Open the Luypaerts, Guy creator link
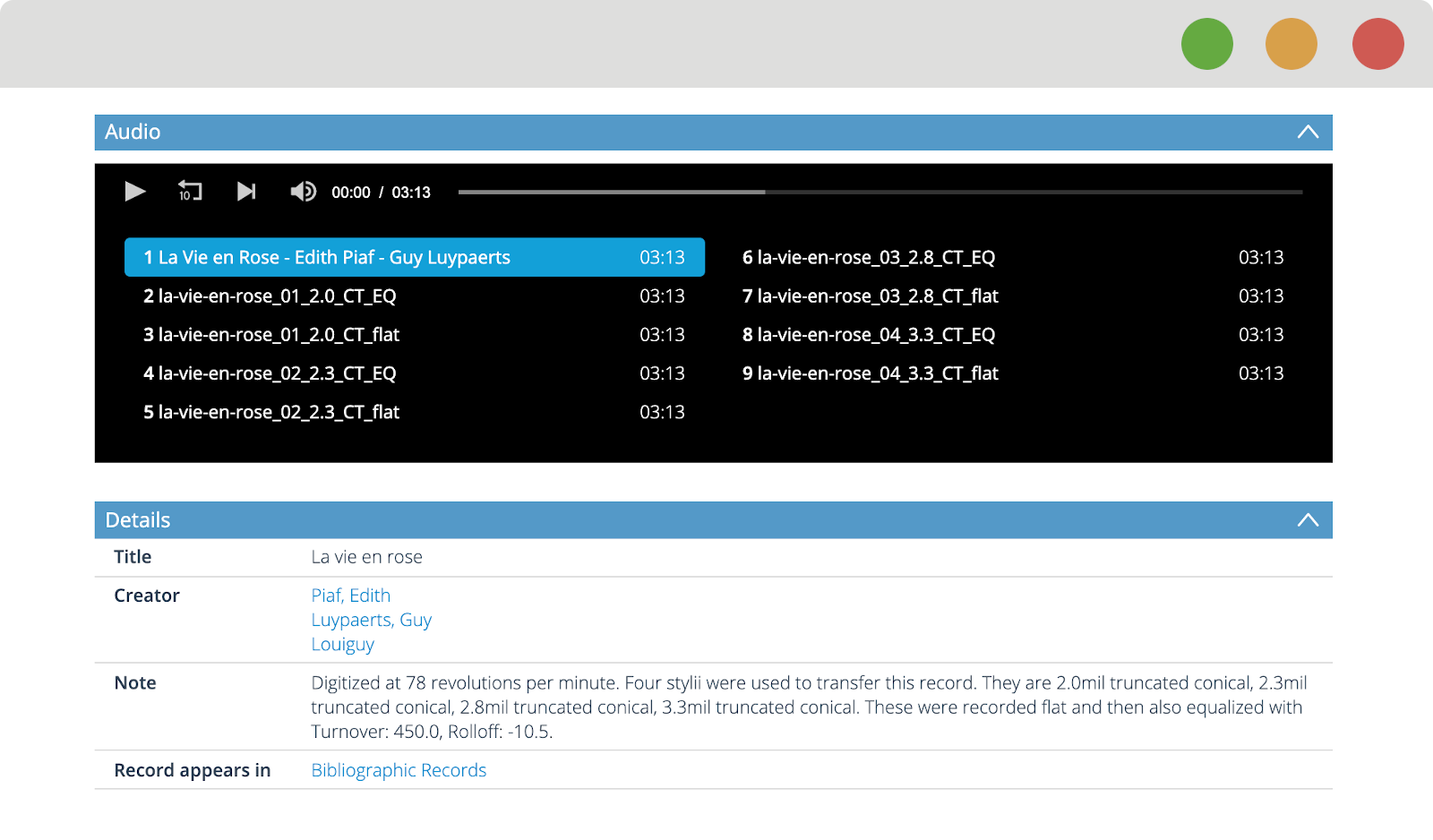The height and width of the screenshot is (840, 1433). [x=372, y=620]
